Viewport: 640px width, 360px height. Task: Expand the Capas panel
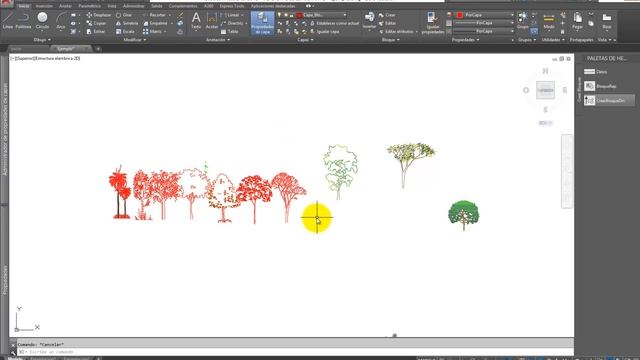click(x=305, y=40)
